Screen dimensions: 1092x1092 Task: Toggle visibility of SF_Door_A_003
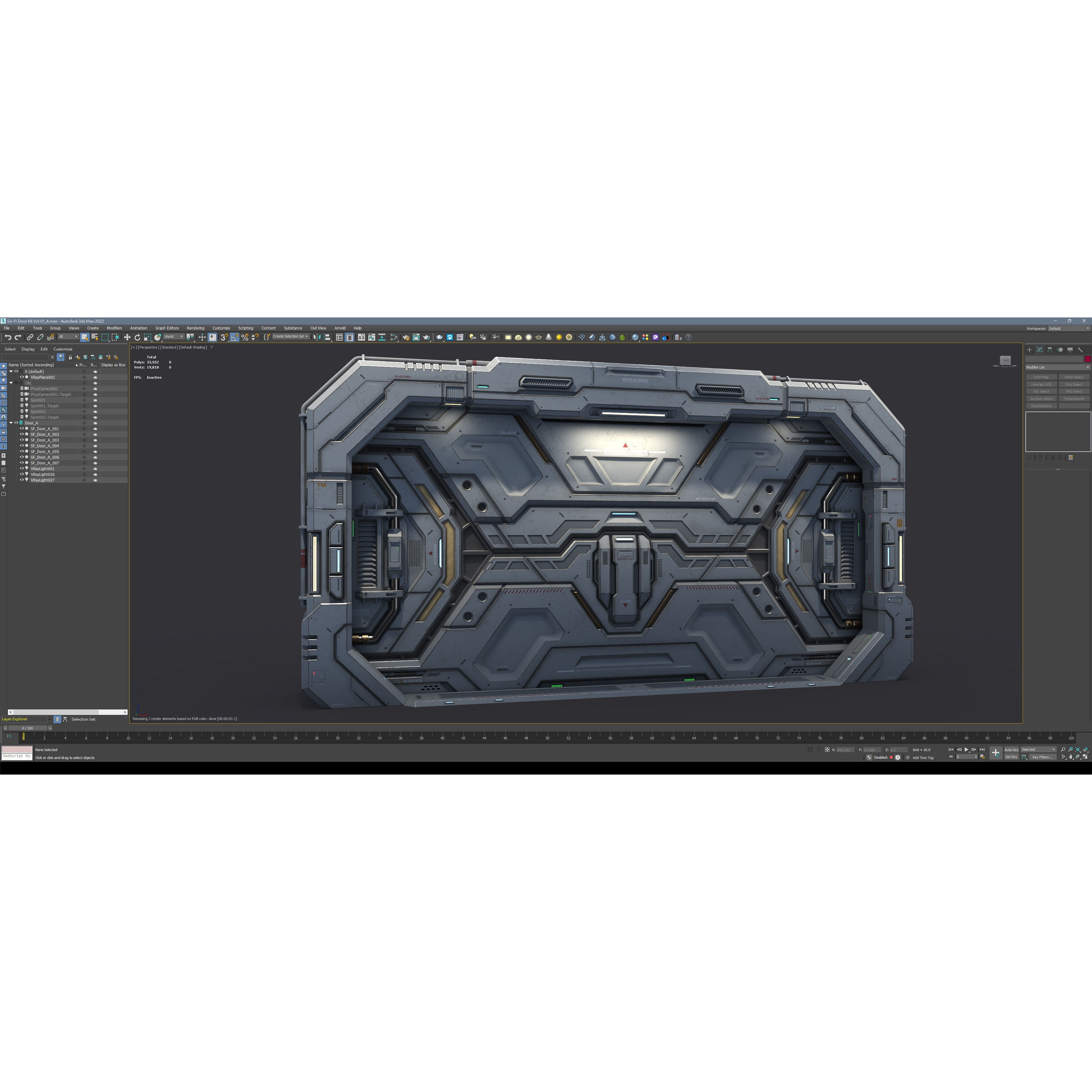click(x=22, y=440)
